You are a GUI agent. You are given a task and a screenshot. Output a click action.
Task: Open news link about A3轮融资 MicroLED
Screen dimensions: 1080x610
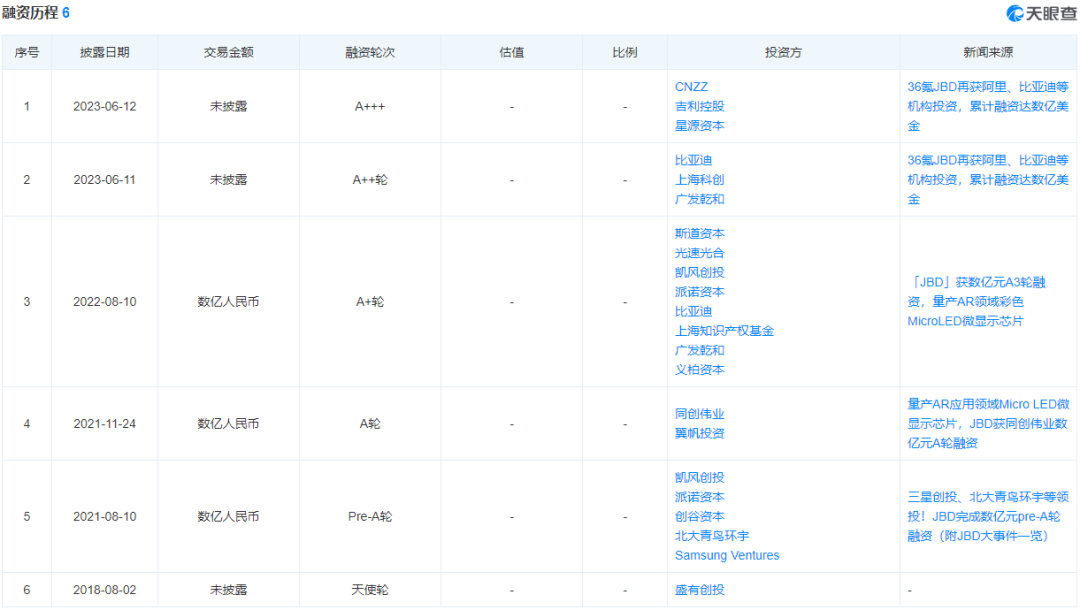click(976, 302)
